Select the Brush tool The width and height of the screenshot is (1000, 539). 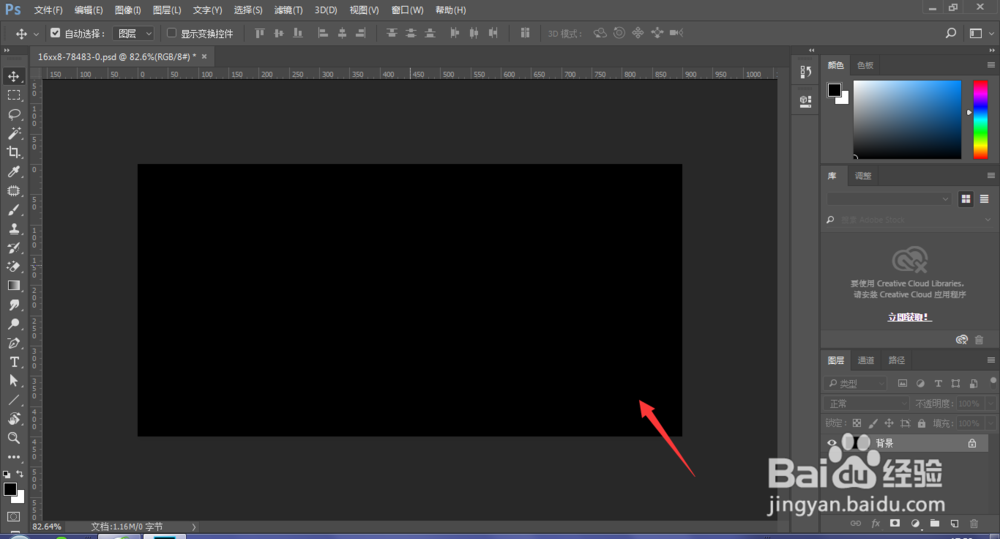tap(13, 210)
